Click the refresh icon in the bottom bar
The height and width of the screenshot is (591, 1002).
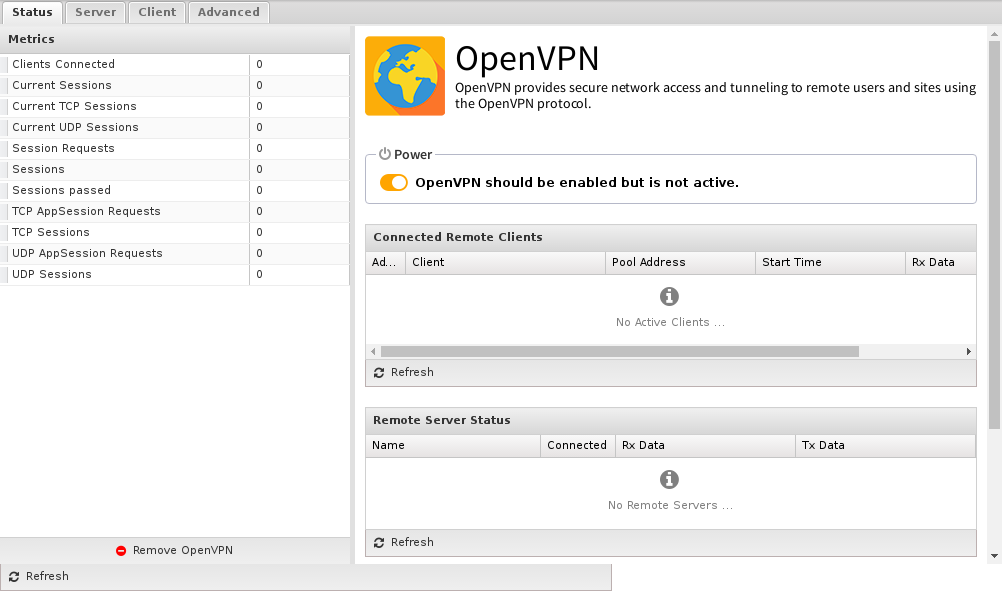[14, 576]
